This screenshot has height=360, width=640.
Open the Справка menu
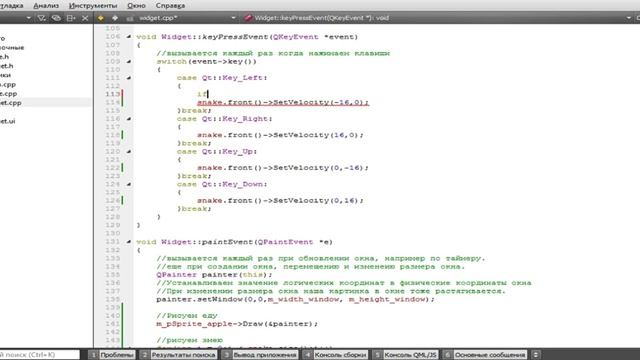tap(170, 6)
